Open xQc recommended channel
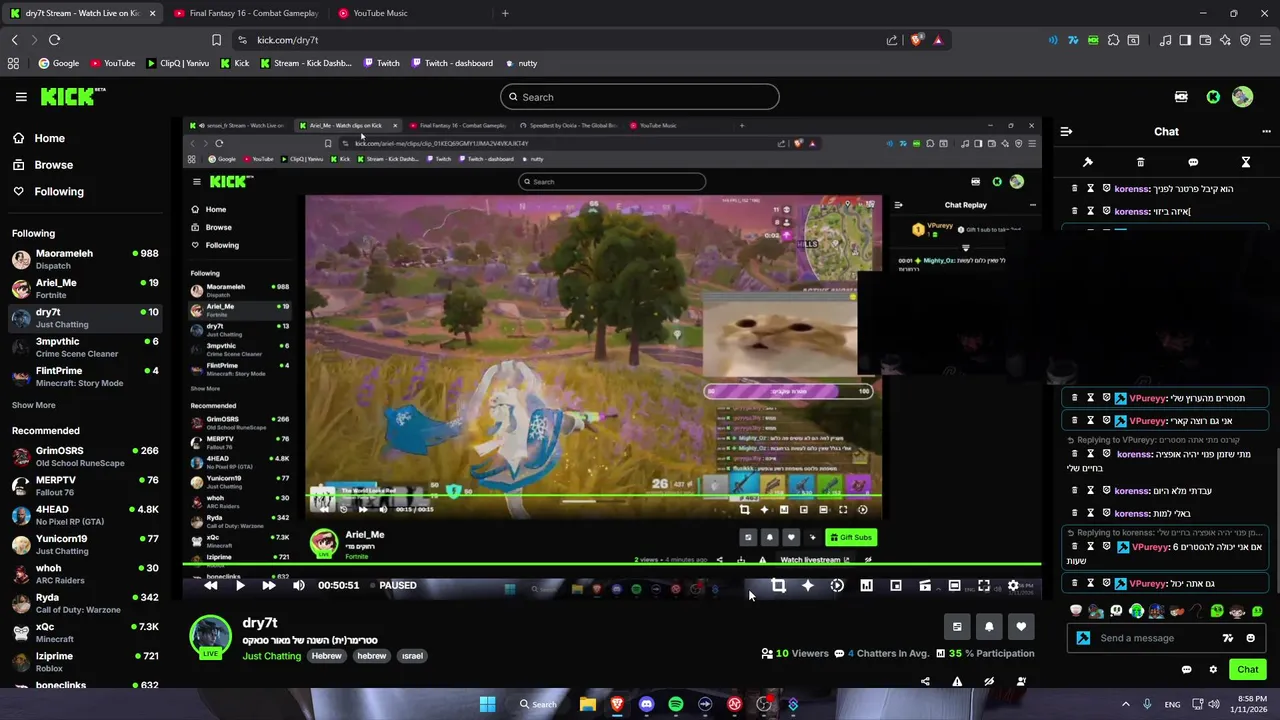This screenshot has height=720, width=1280. [85, 632]
